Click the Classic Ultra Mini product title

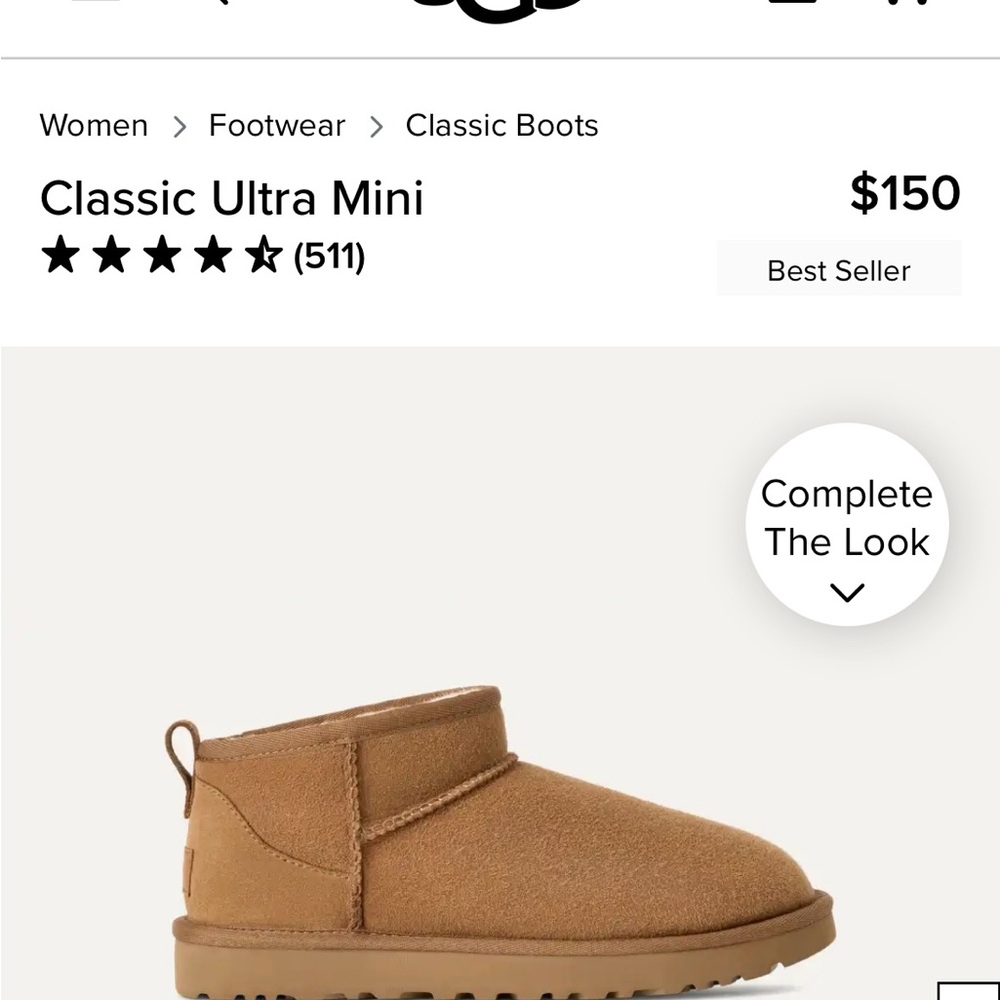tap(231, 199)
